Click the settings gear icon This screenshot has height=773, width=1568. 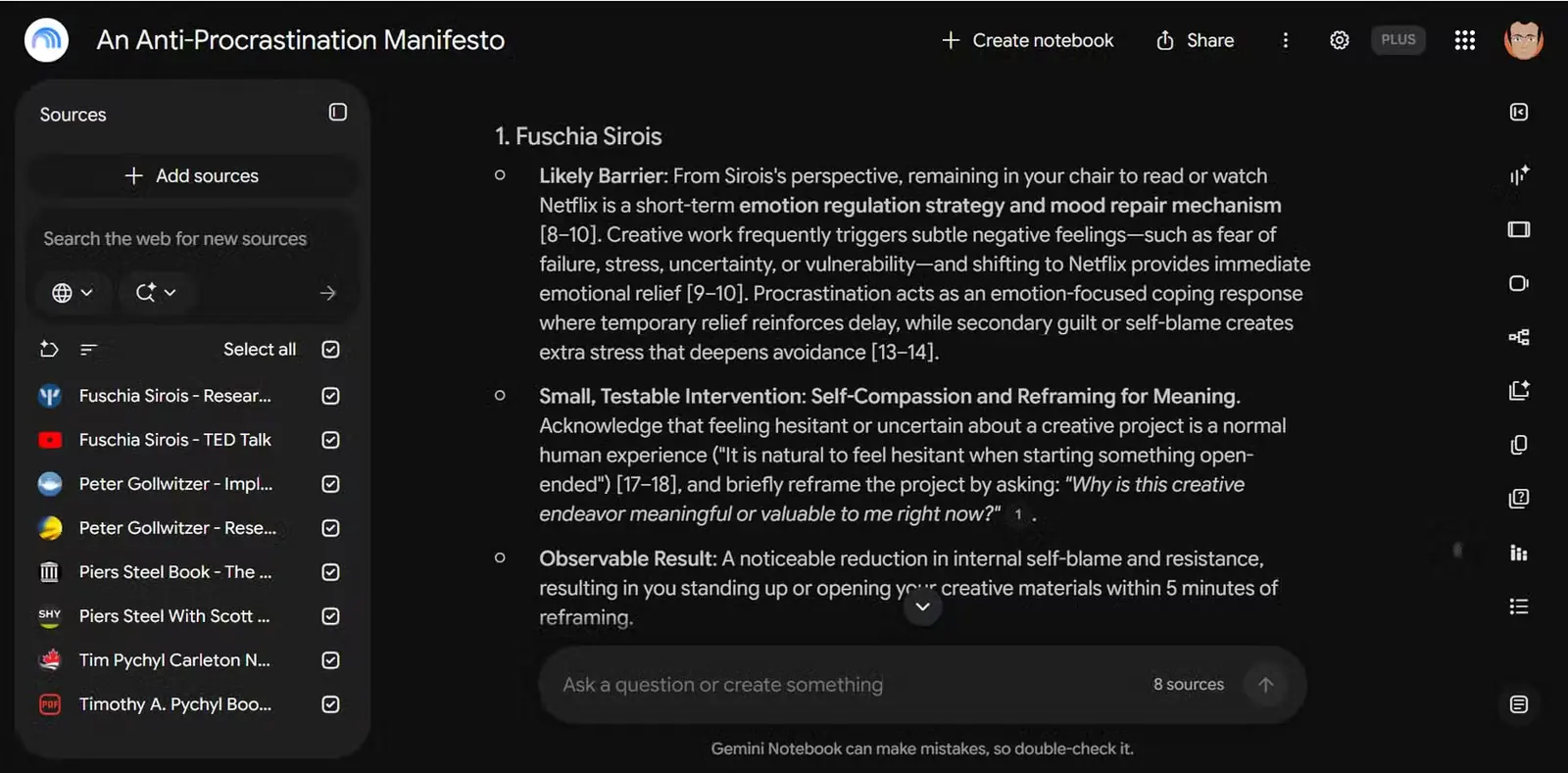1339,40
